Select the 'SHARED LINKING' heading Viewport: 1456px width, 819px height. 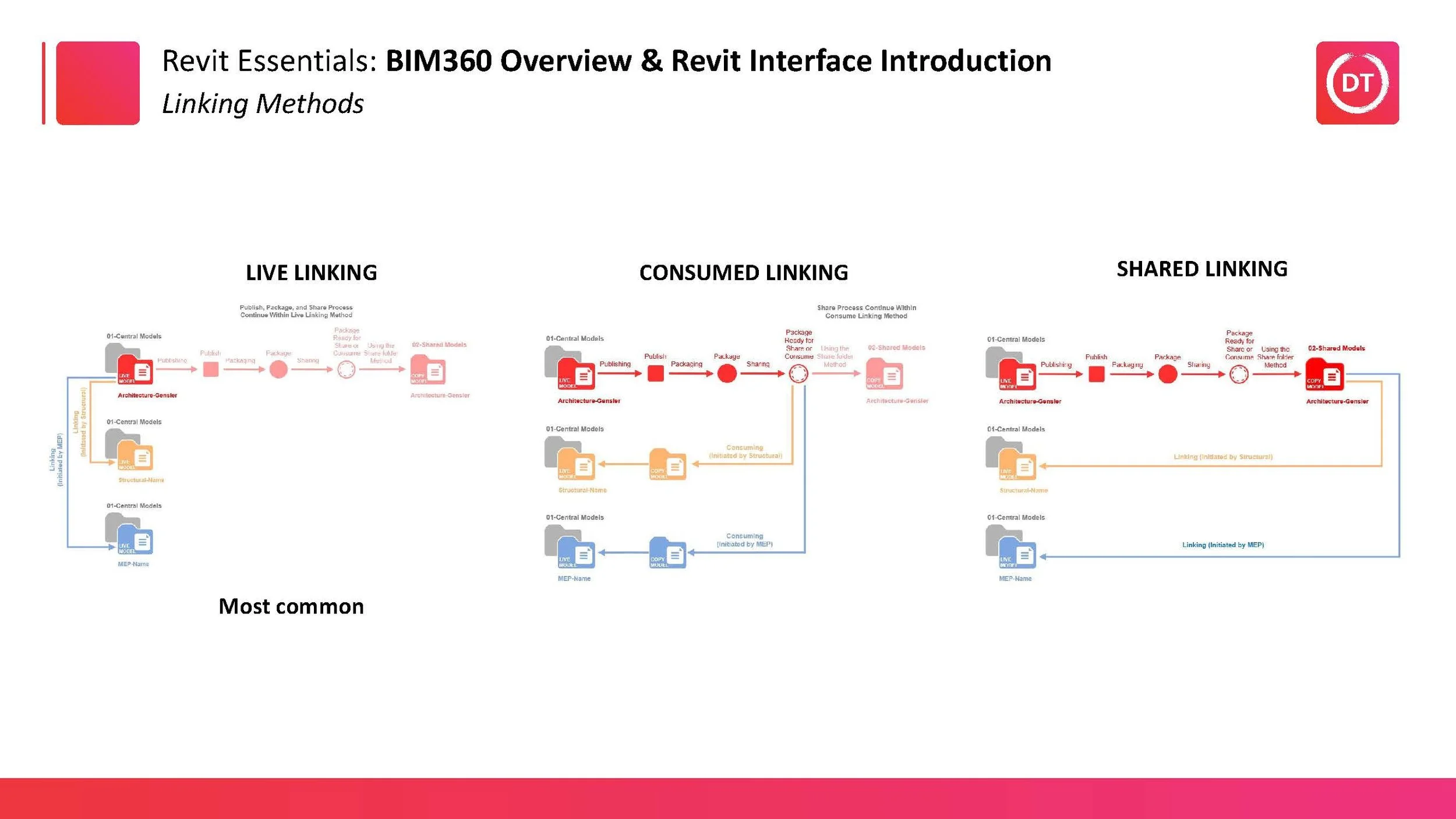point(1202,269)
